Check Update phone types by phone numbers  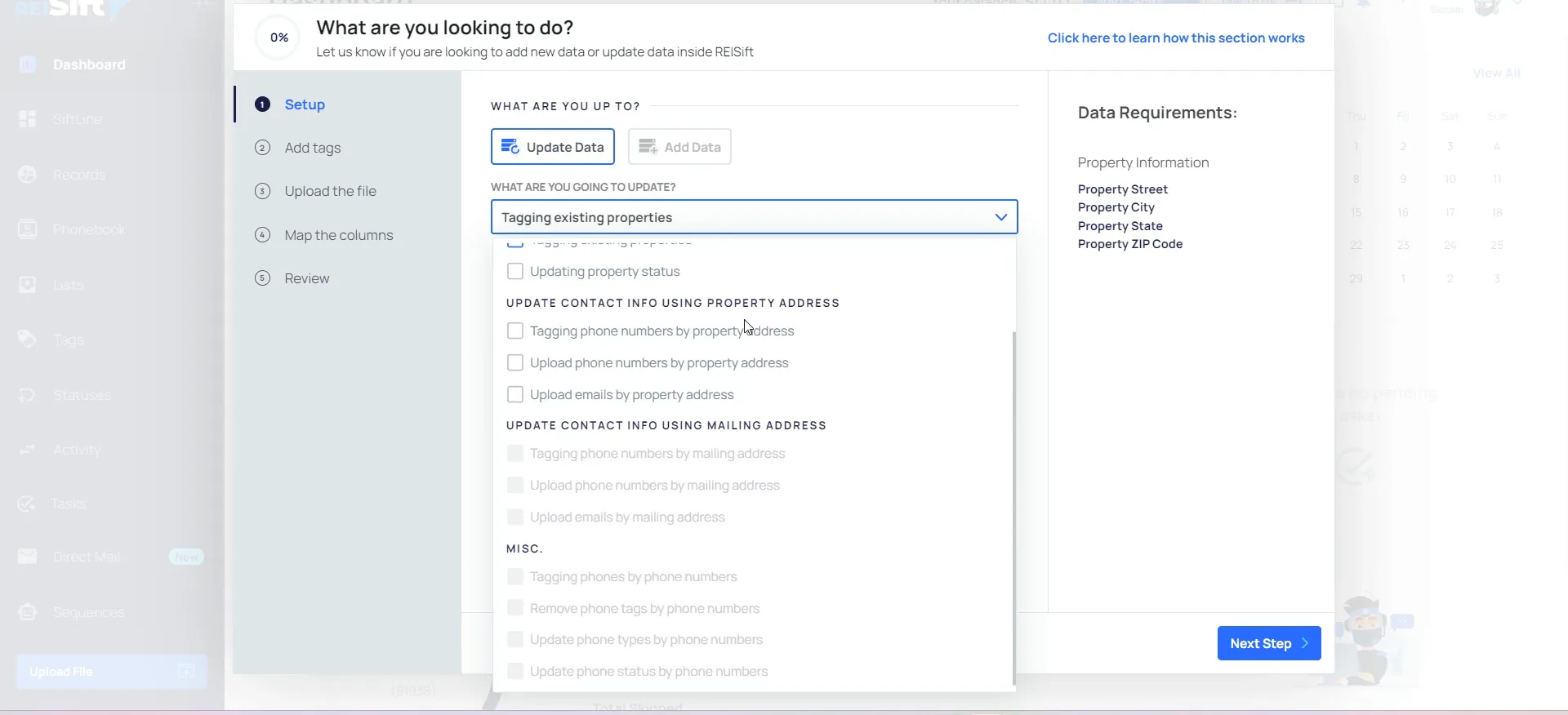[x=515, y=639]
